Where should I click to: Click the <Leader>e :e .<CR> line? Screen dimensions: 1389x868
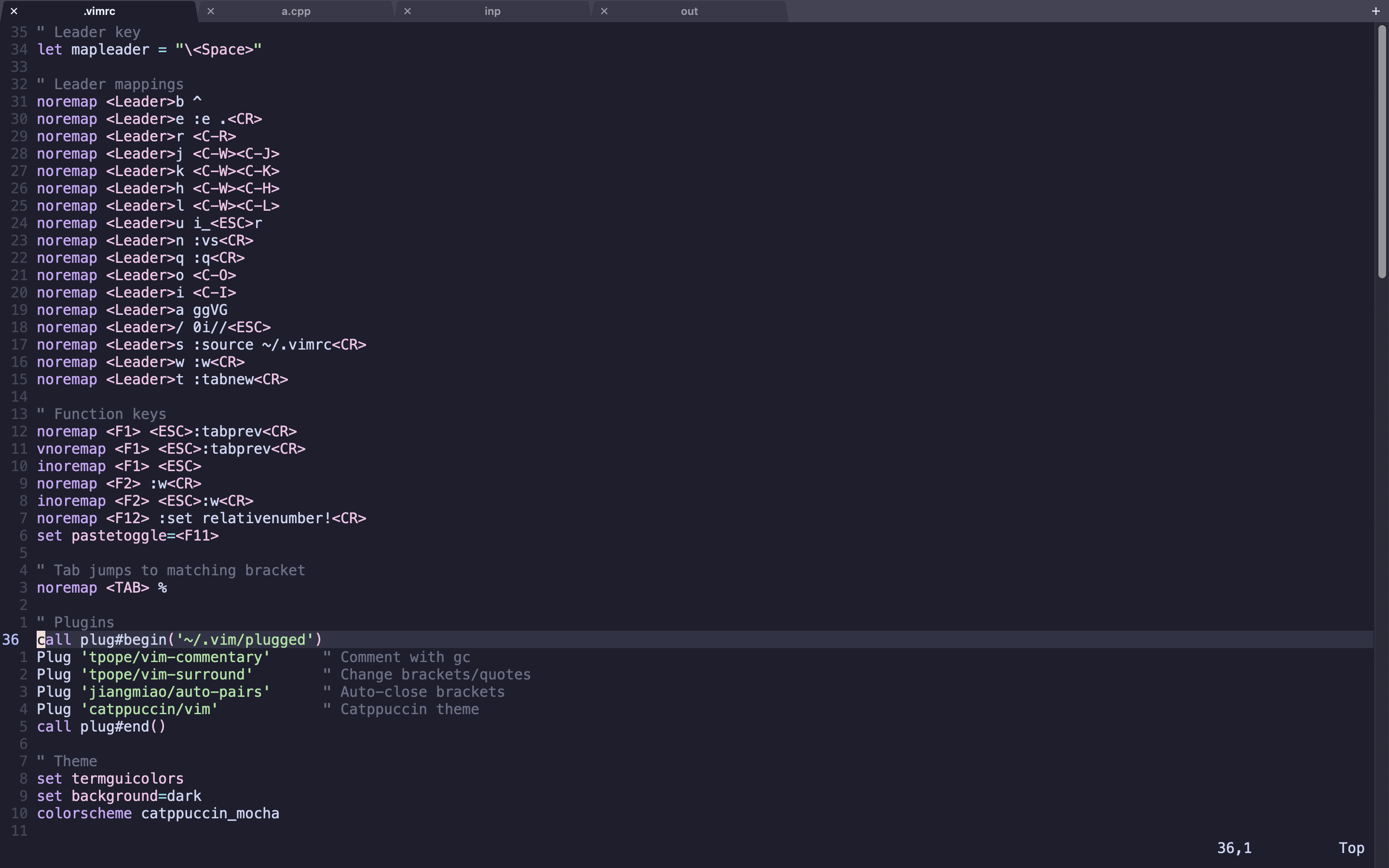coord(149,119)
